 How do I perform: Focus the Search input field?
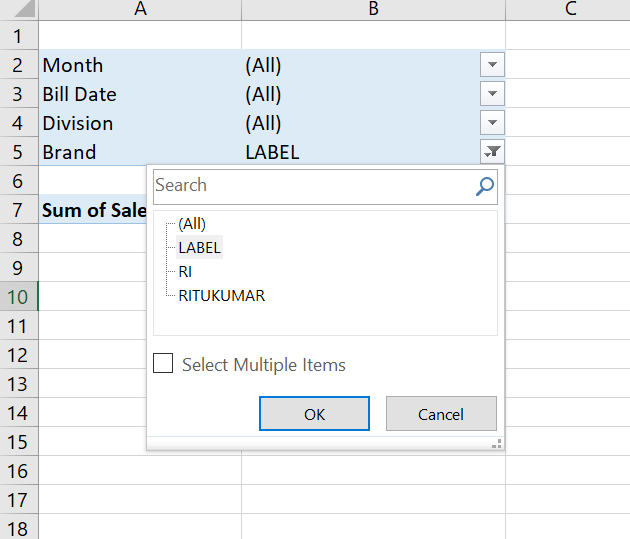[313, 186]
